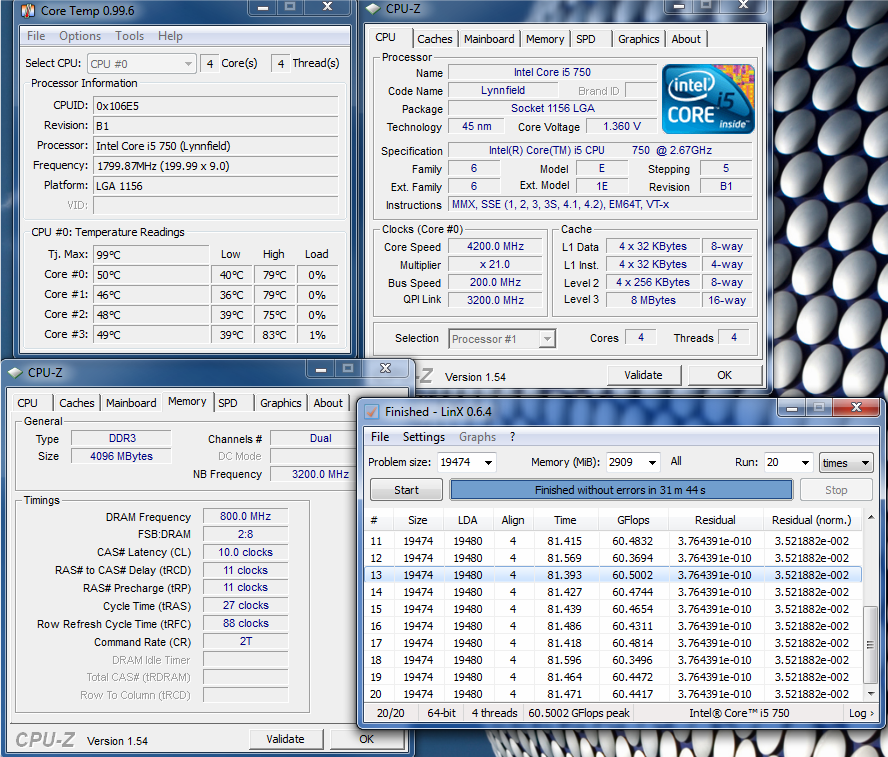Click the DRAM Frequency value '800.0 MHz'

[245, 516]
